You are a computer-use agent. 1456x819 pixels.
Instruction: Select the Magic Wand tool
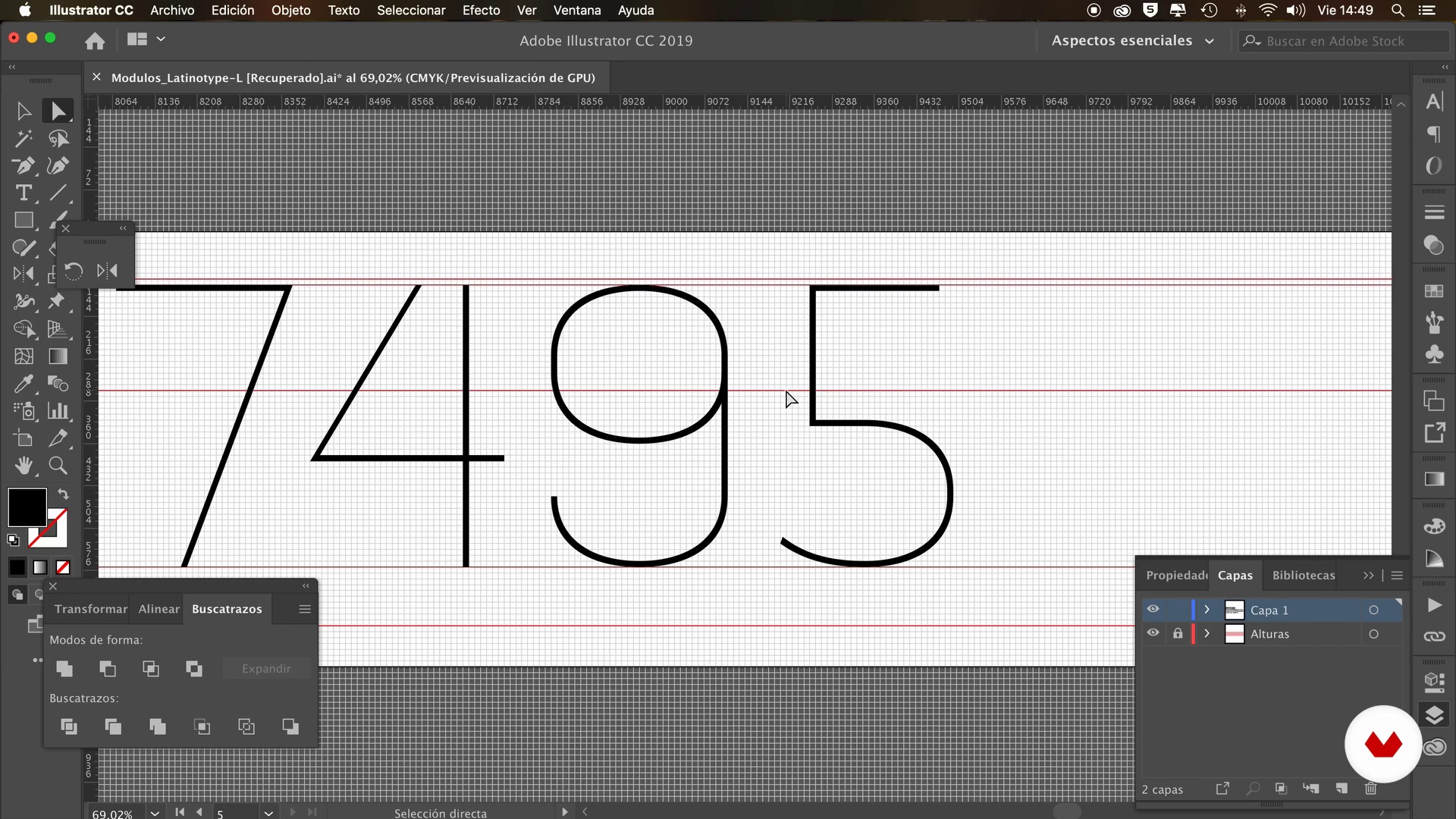pyautogui.click(x=24, y=139)
